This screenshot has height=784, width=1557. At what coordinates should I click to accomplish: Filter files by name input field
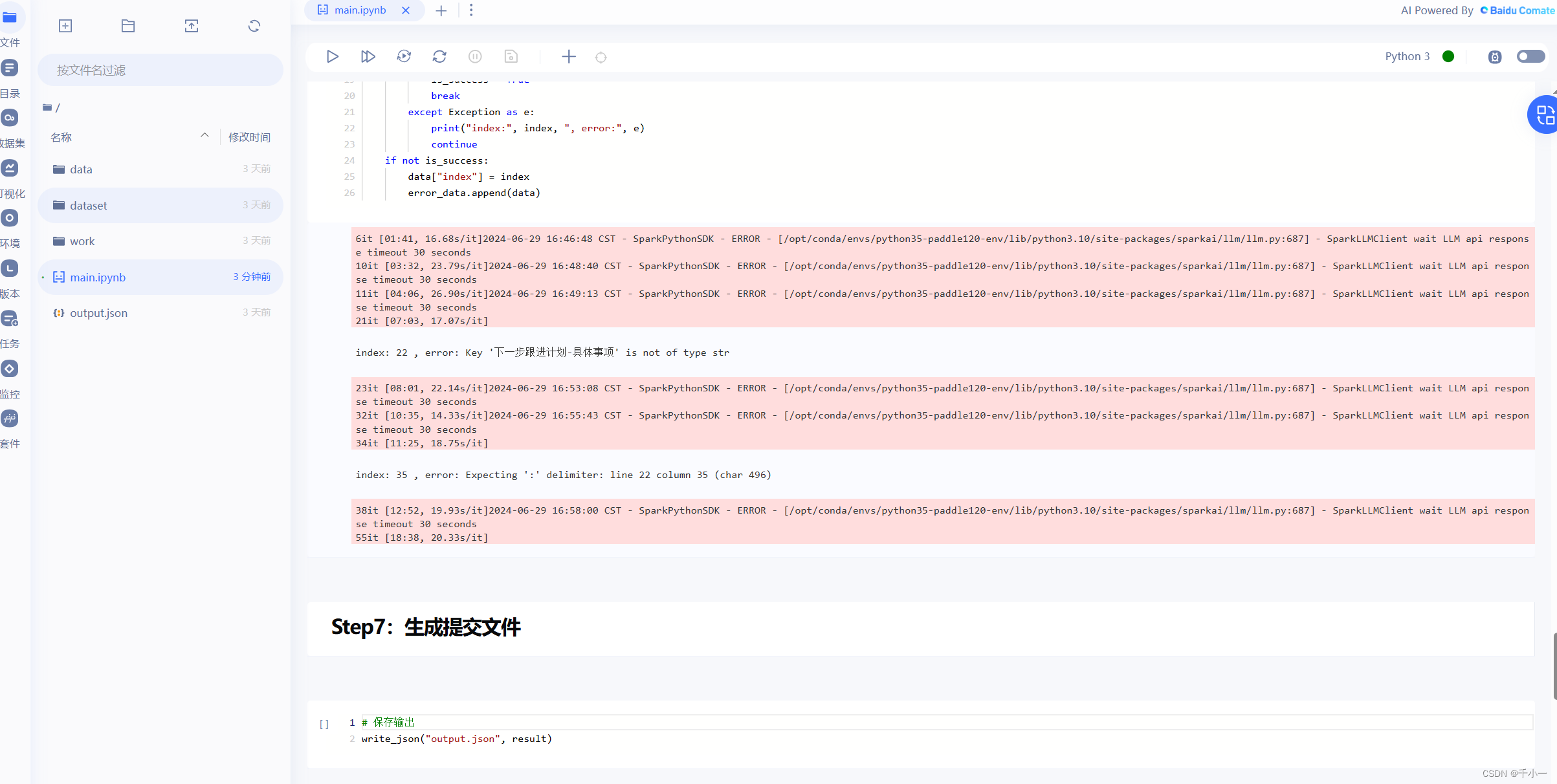pyautogui.click(x=160, y=70)
